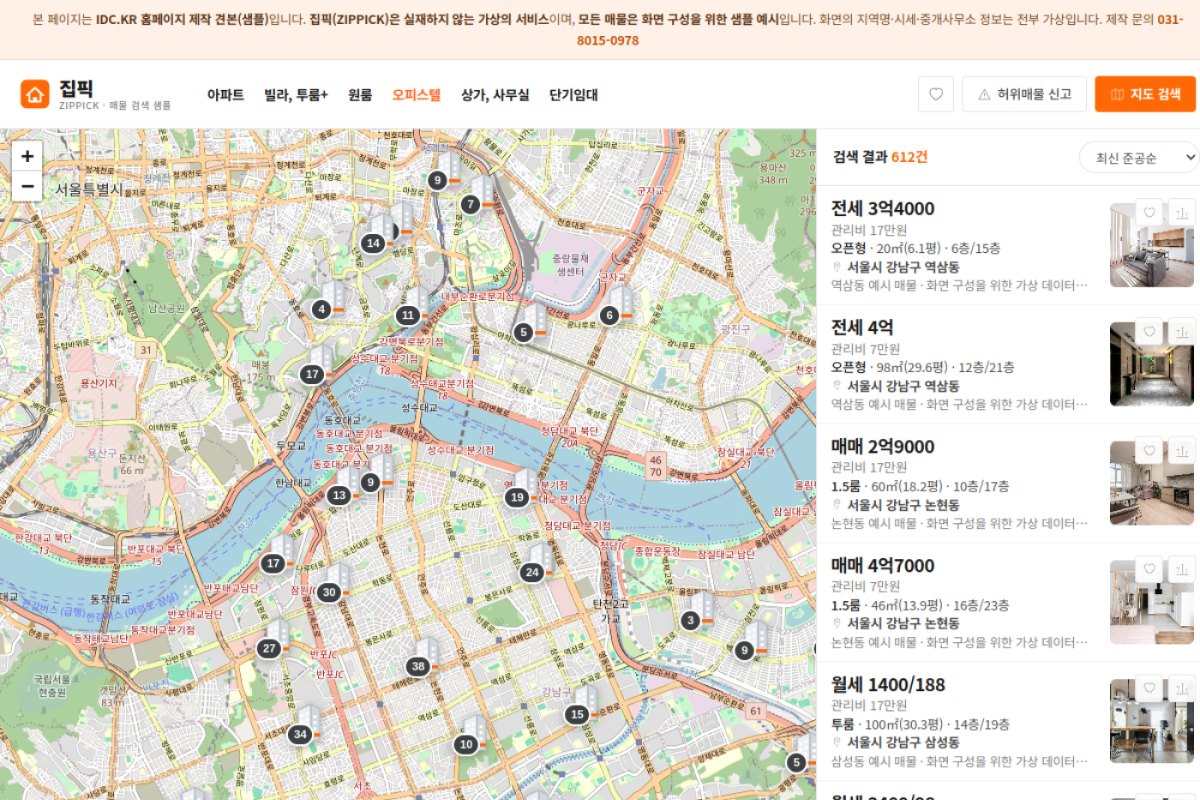Select map cluster marker numbered 38
1200x800 pixels.
tap(418, 667)
